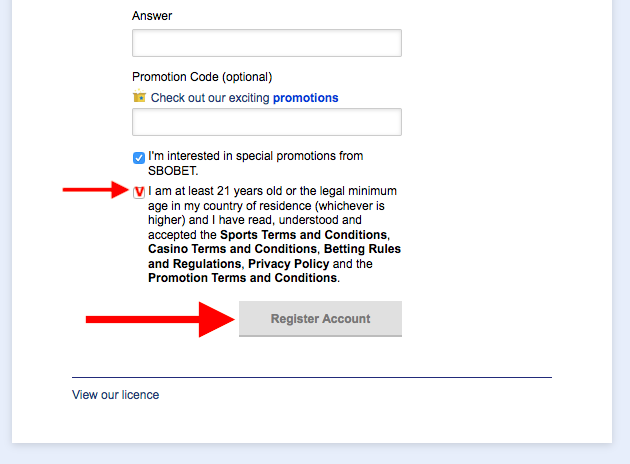The image size is (630, 464).
Task: Click the large red arrow near Register
Action: tap(160, 319)
